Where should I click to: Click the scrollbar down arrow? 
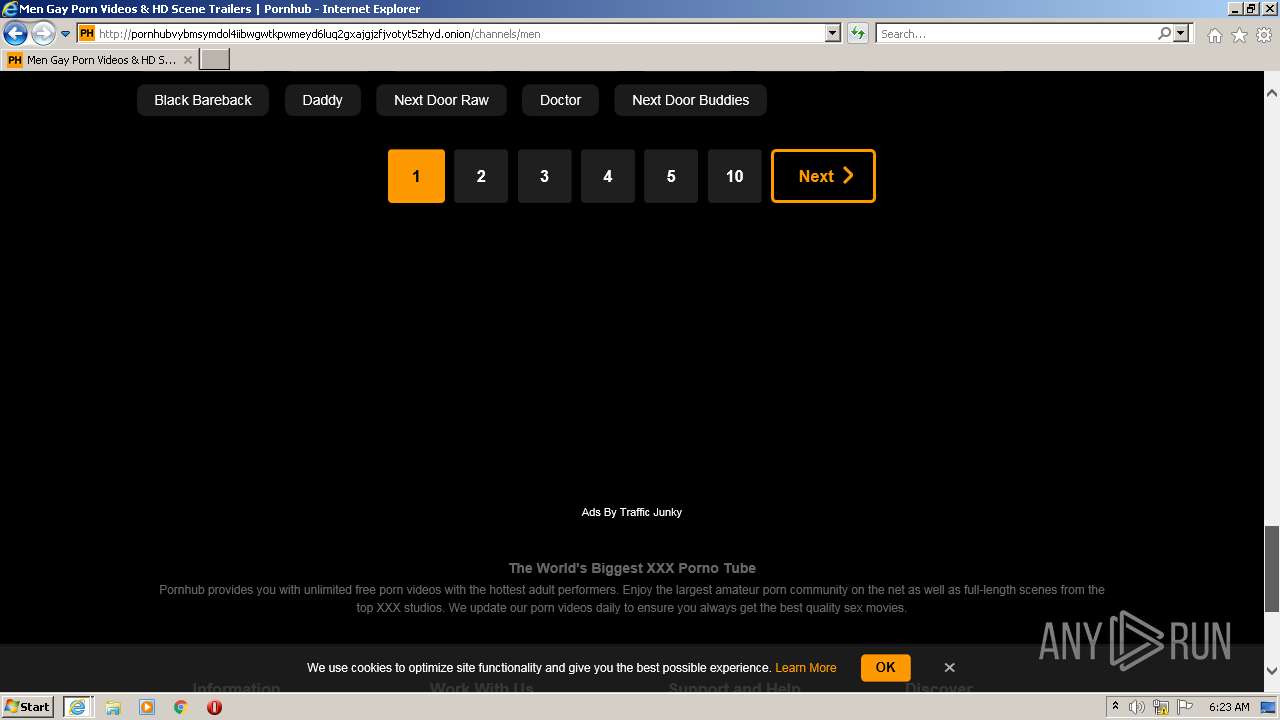click(x=1272, y=671)
